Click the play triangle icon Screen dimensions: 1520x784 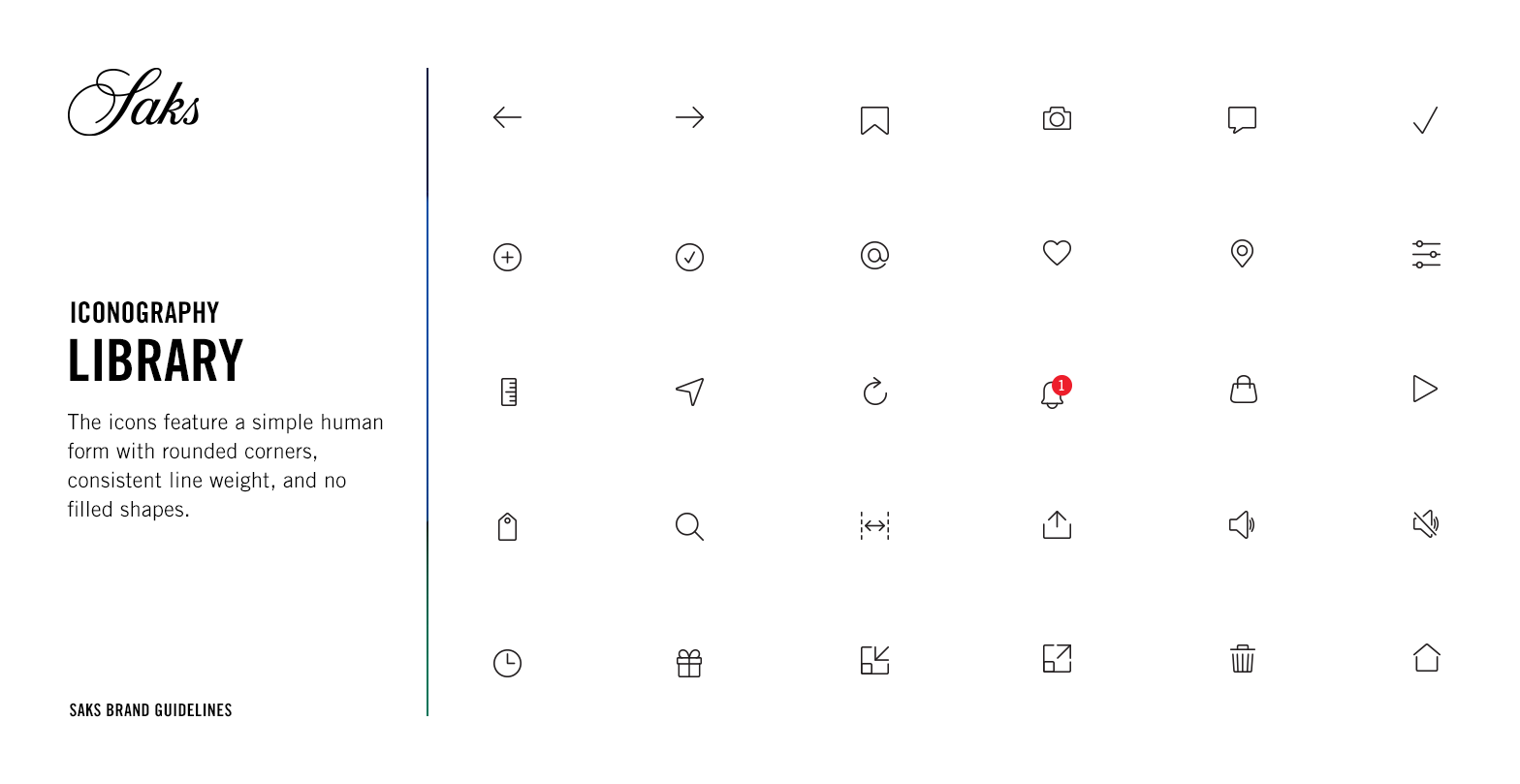(1425, 389)
